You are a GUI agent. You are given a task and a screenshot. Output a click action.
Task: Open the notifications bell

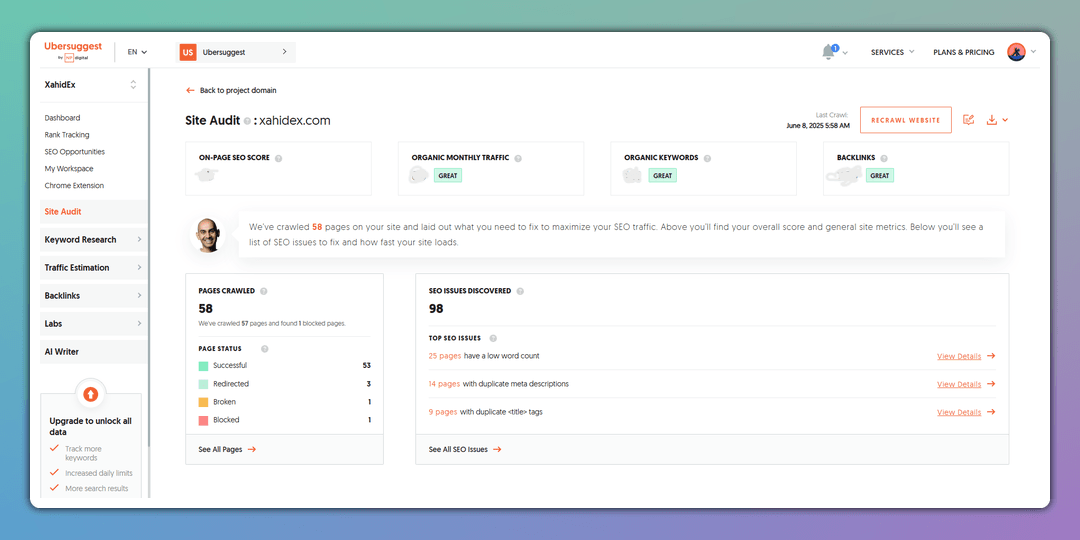click(x=829, y=52)
